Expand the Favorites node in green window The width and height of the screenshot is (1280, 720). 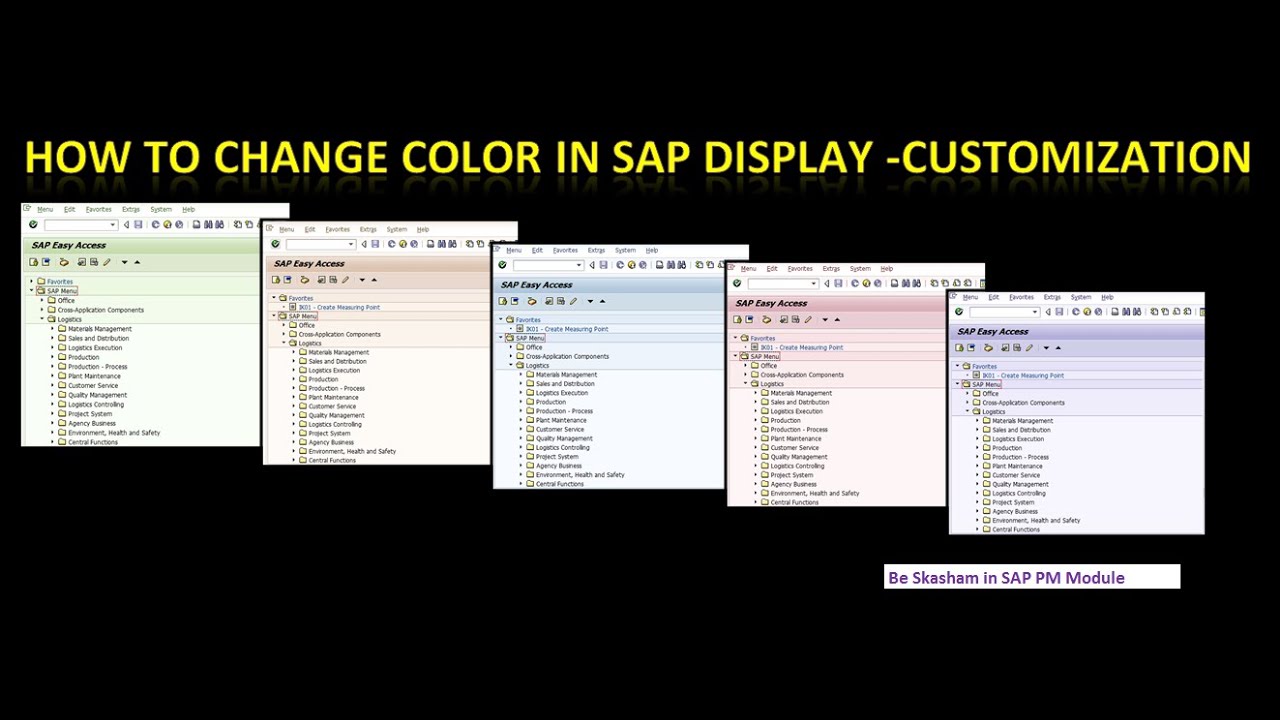pos(32,281)
